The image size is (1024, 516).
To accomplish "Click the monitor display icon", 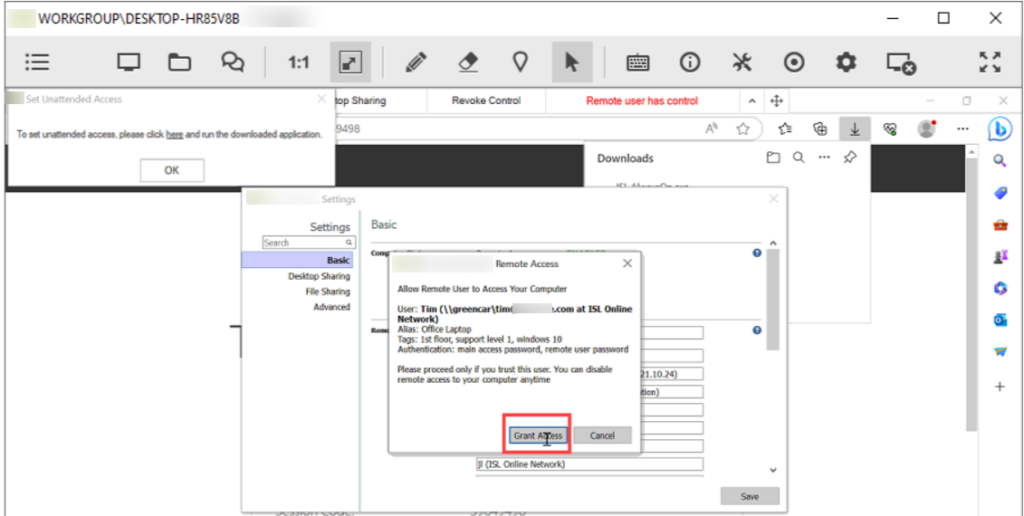I will 128,63.
